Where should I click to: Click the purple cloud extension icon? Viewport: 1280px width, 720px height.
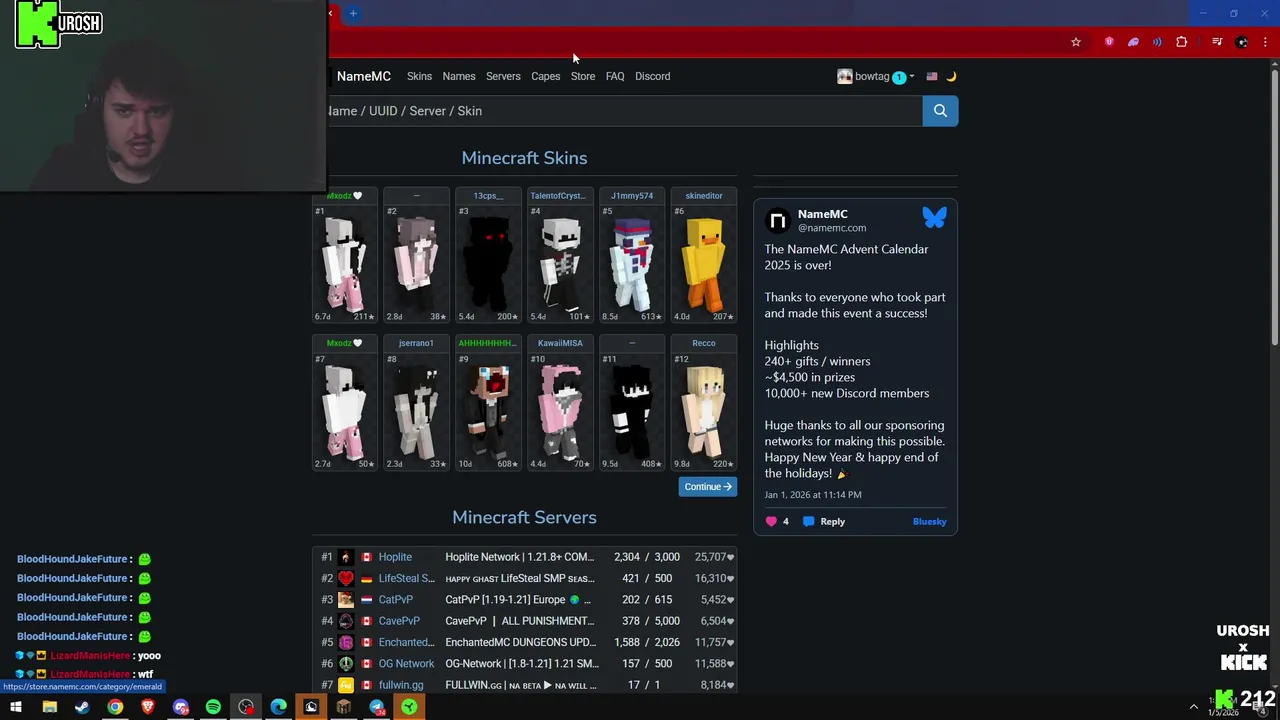pos(1133,42)
